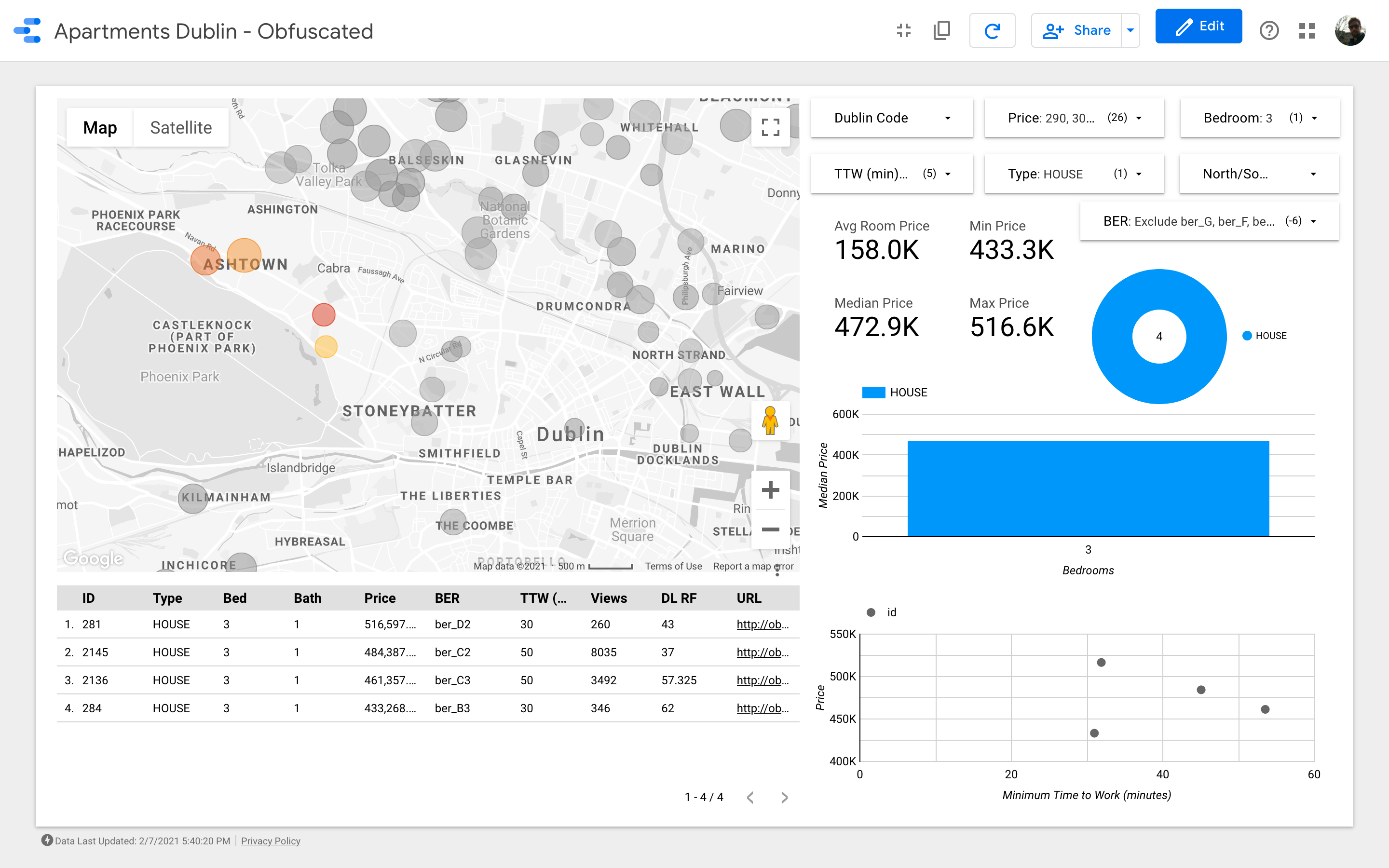Click the Google logo on the map
This screenshot has width=1389, height=868.
click(93, 558)
